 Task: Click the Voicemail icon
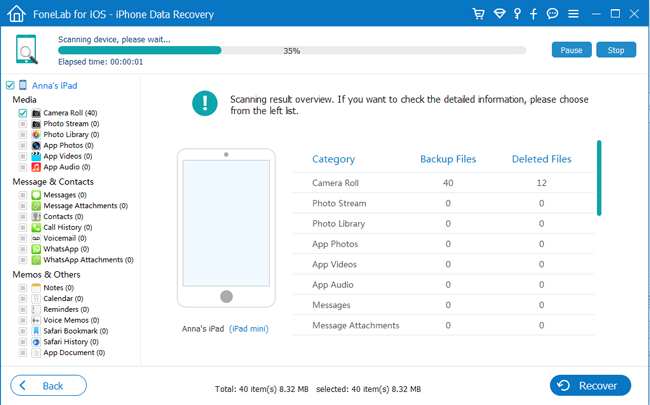tap(36, 238)
